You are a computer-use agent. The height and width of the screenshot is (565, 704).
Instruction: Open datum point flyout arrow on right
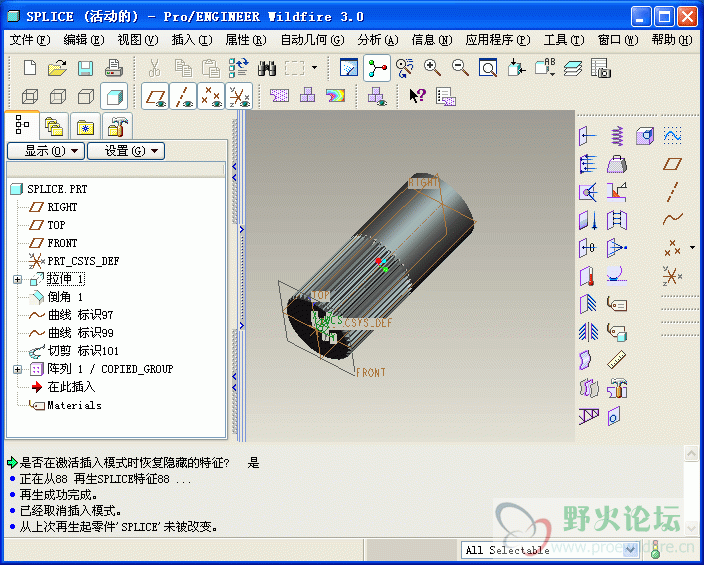point(692,247)
